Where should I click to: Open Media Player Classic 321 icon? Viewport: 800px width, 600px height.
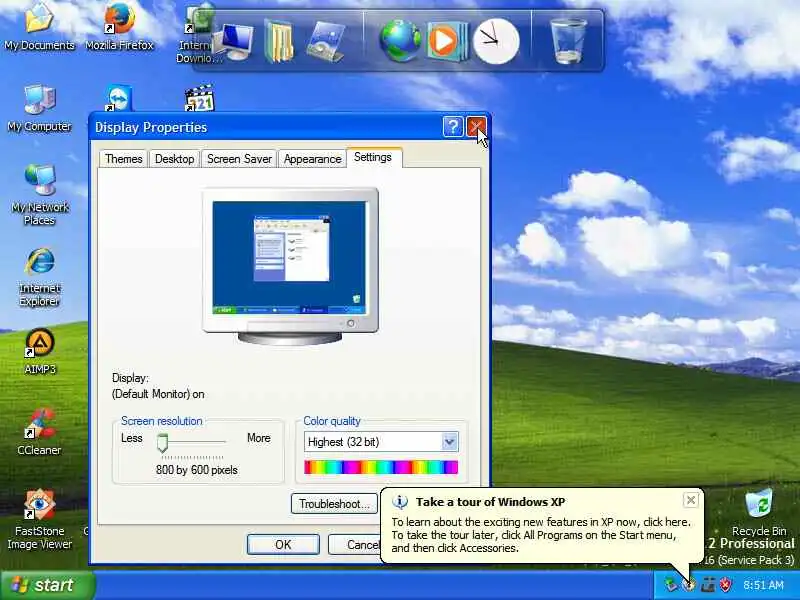click(x=200, y=98)
